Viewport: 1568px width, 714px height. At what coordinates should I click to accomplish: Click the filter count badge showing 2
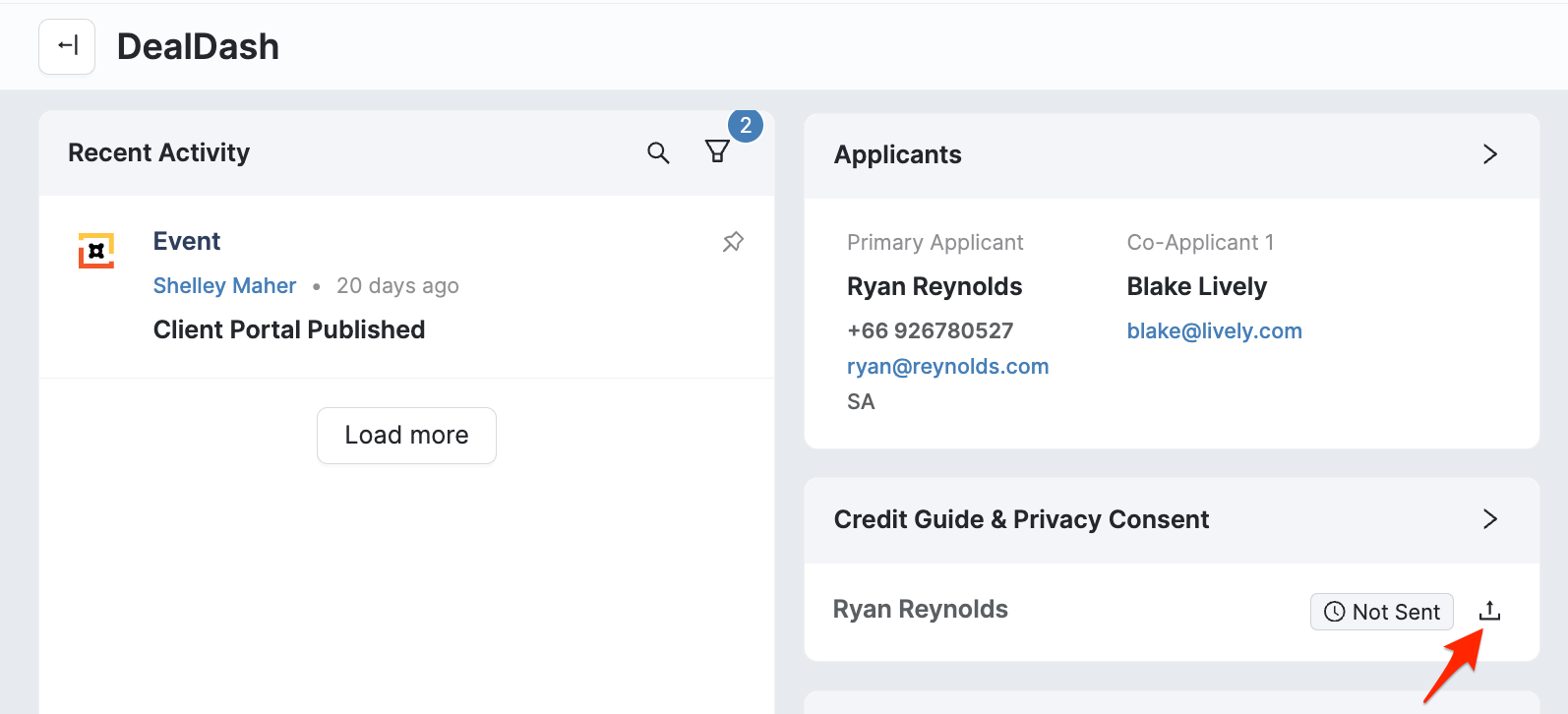pos(745,126)
